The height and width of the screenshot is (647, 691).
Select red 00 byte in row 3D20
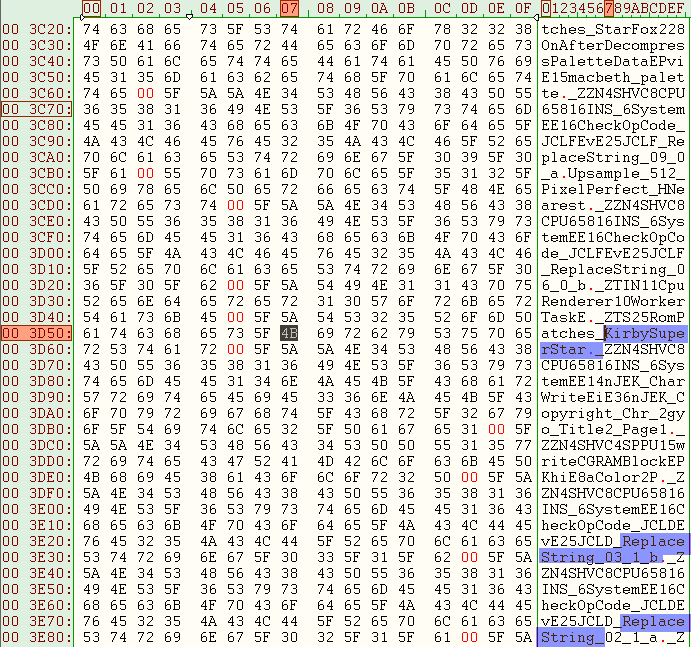pyautogui.click(x=235, y=285)
